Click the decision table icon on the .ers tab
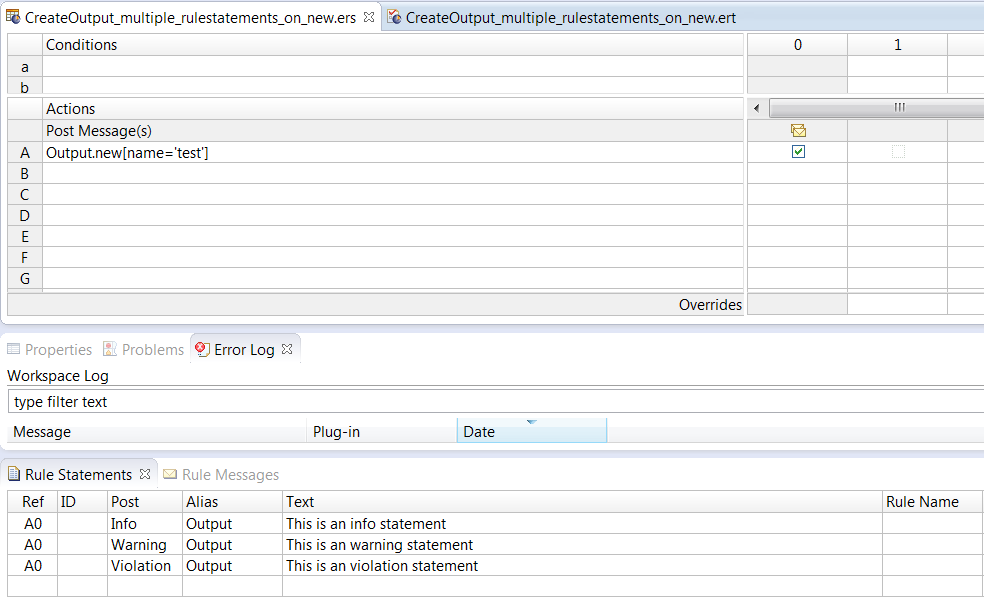The width and height of the screenshot is (984, 599). 14,17
